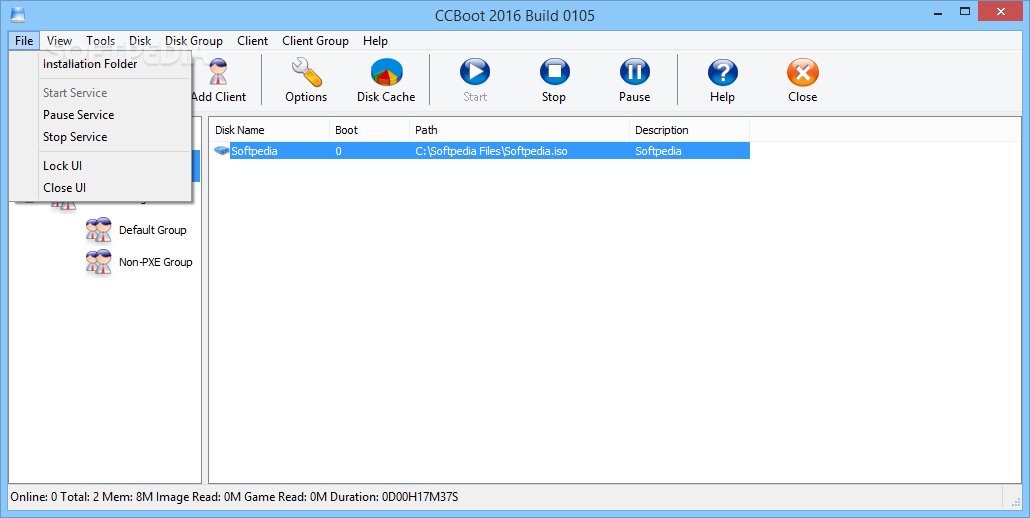Open the Help menu
The height and width of the screenshot is (518, 1030).
coord(375,41)
